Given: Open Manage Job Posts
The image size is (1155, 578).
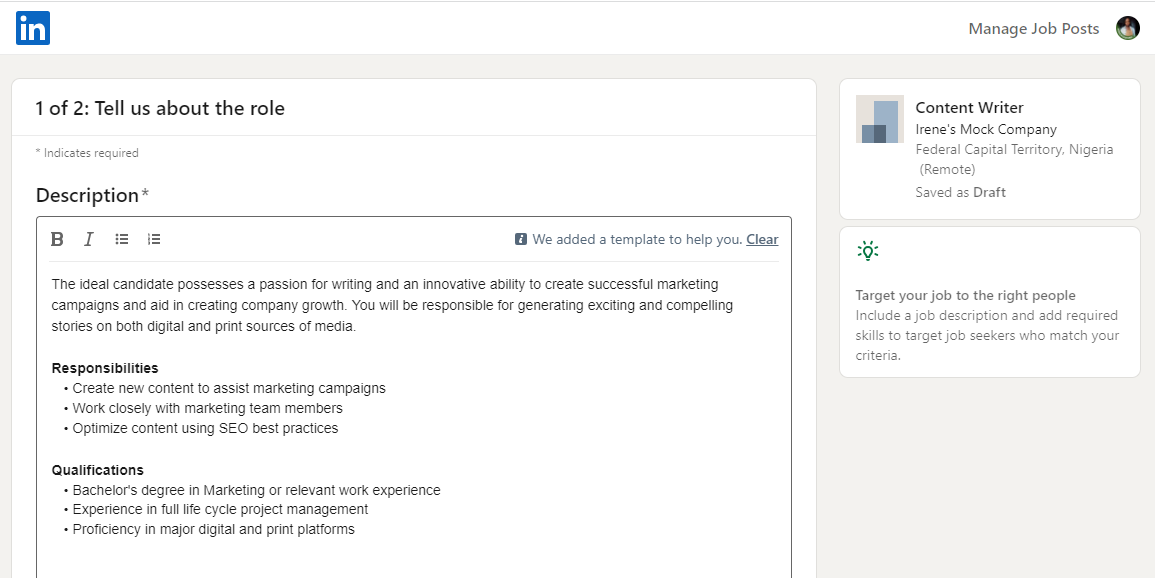Looking at the screenshot, I should [x=1033, y=28].
